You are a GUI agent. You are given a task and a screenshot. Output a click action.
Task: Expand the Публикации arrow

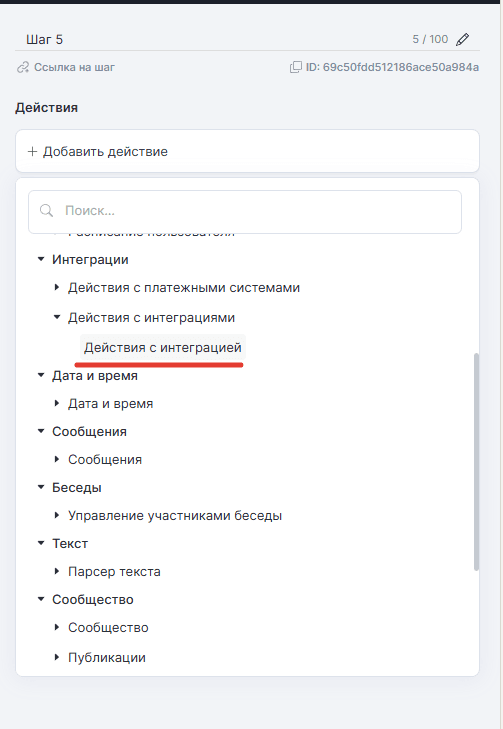[57, 657]
